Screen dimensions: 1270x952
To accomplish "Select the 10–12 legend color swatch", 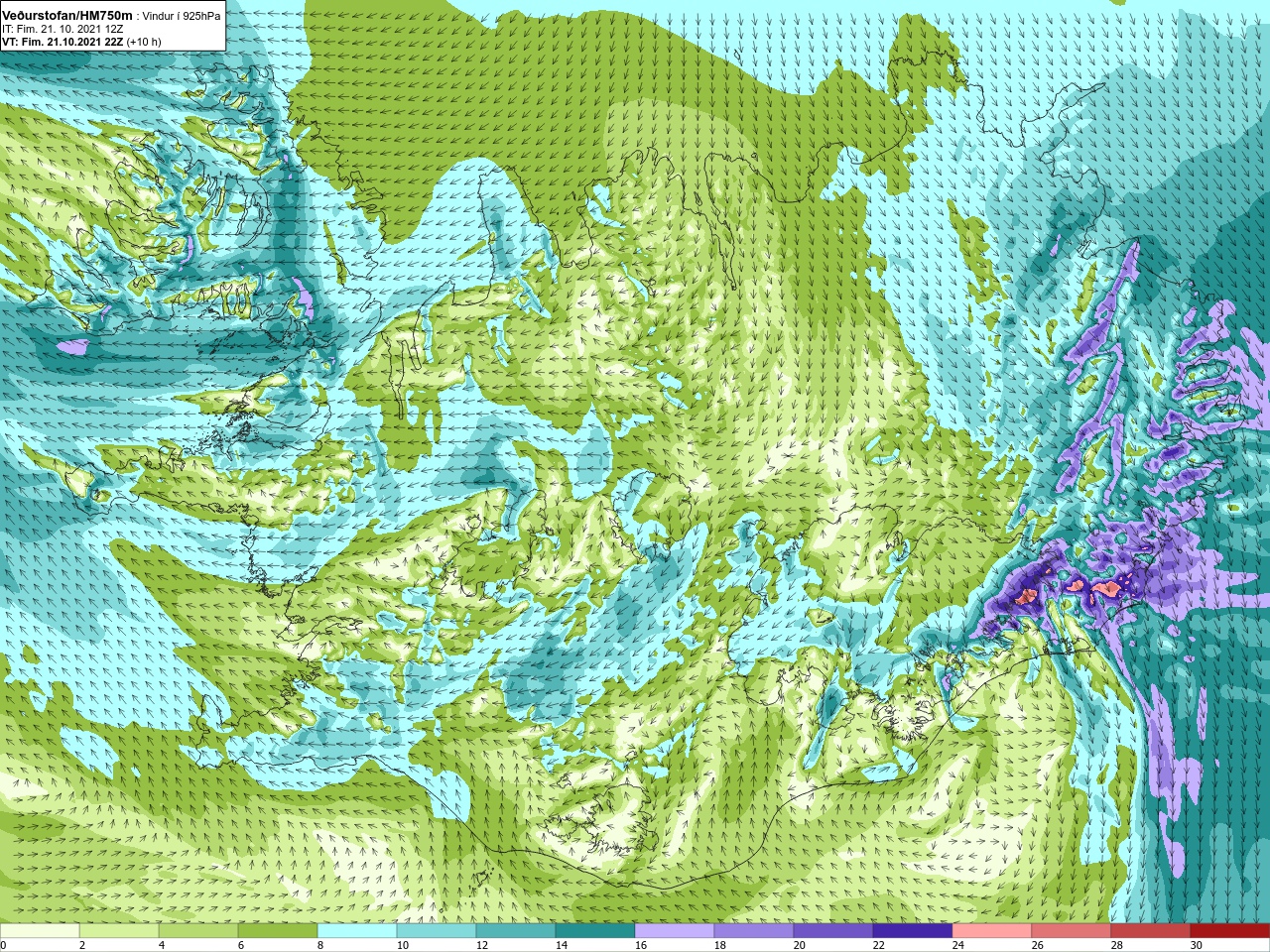I will (x=437, y=931).
